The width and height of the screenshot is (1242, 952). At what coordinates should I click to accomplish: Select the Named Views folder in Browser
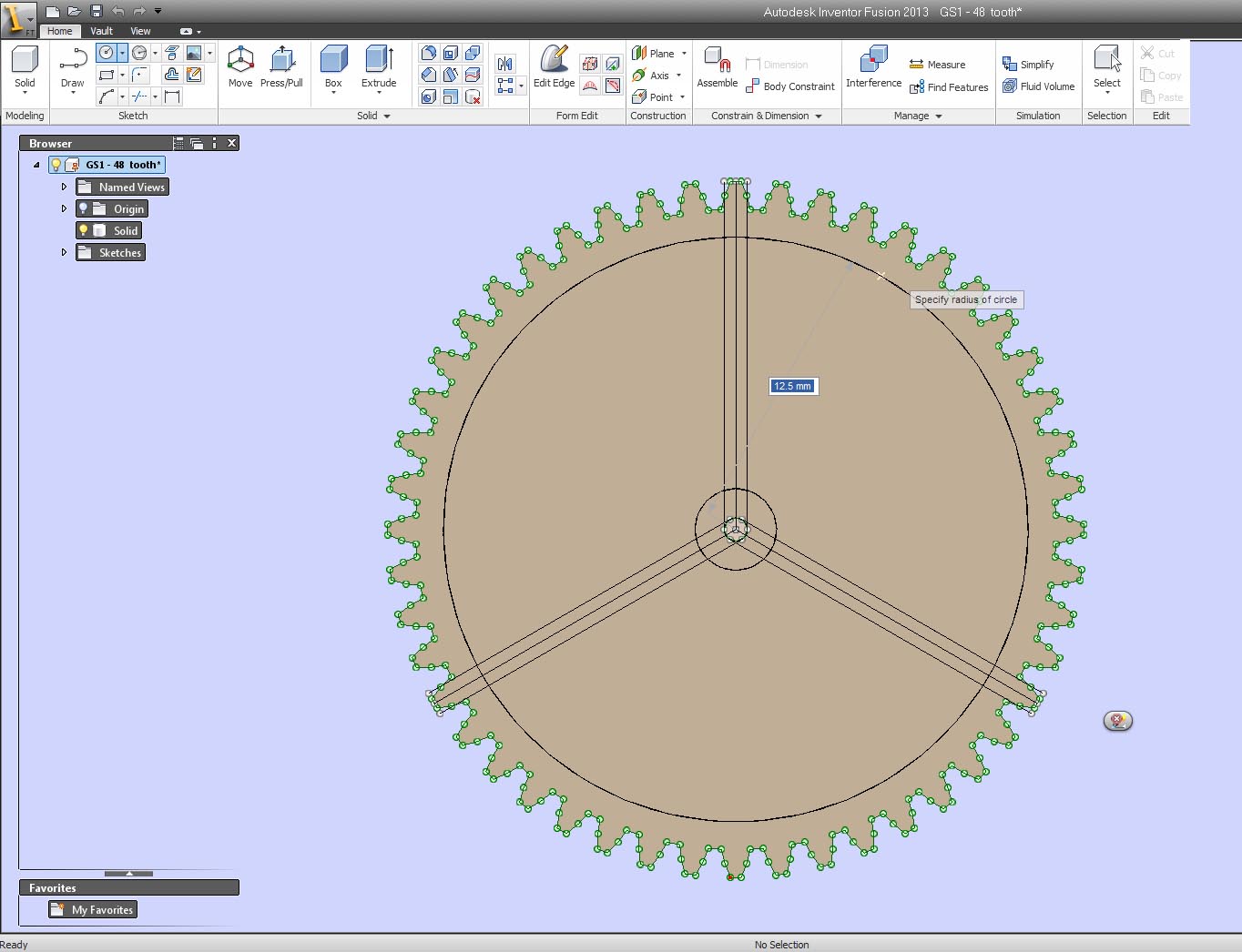[x=122, y=187]
